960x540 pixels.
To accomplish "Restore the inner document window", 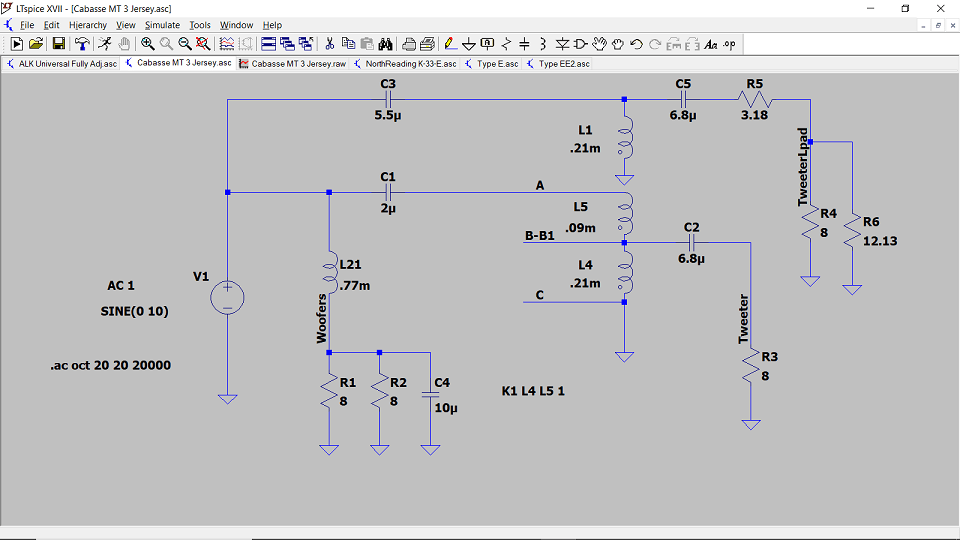I will (x=938, y=25).
